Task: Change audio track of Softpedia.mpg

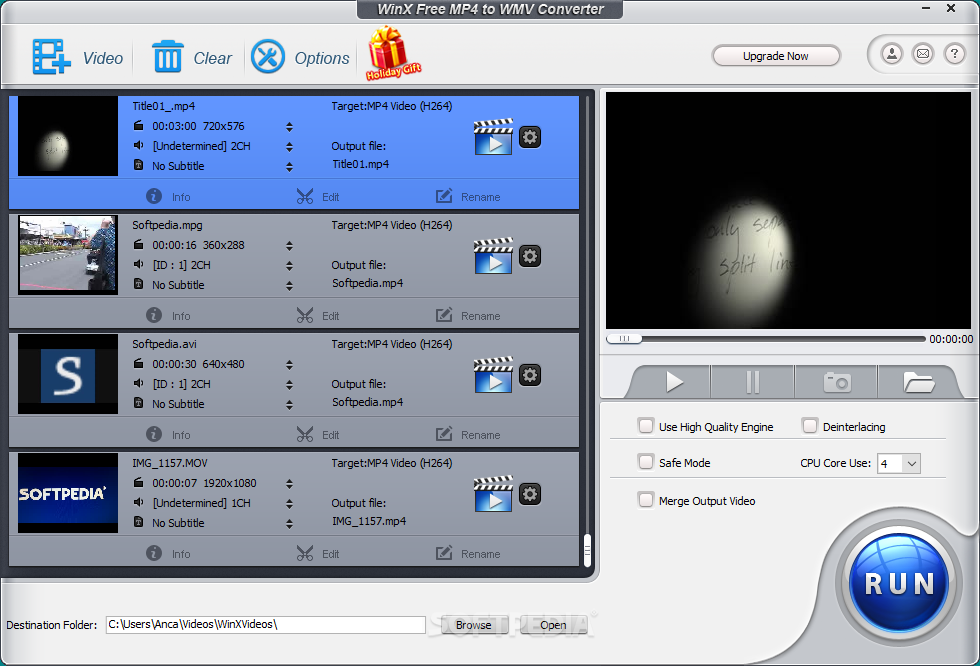Action: (289, 266)
